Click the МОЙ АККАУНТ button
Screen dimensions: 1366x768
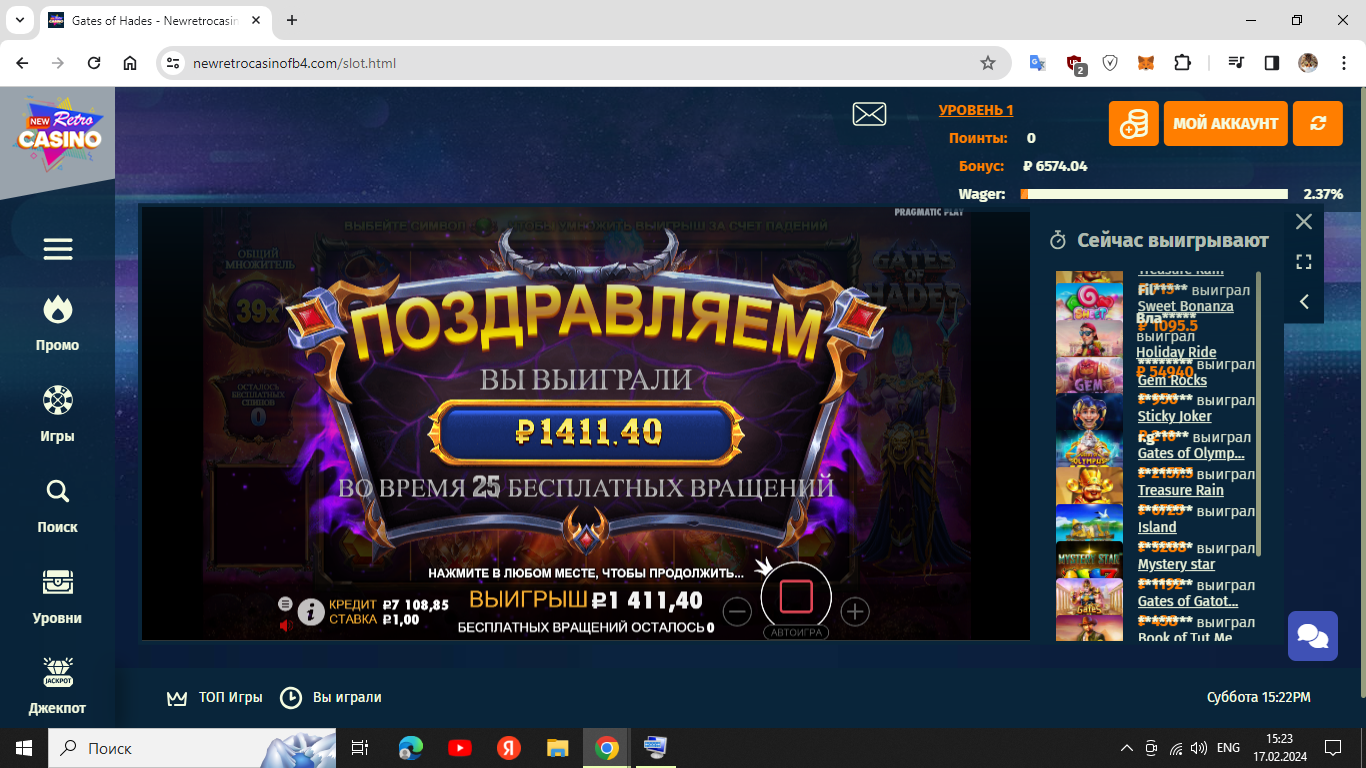pyautogui.click(x=1225, y=123)
